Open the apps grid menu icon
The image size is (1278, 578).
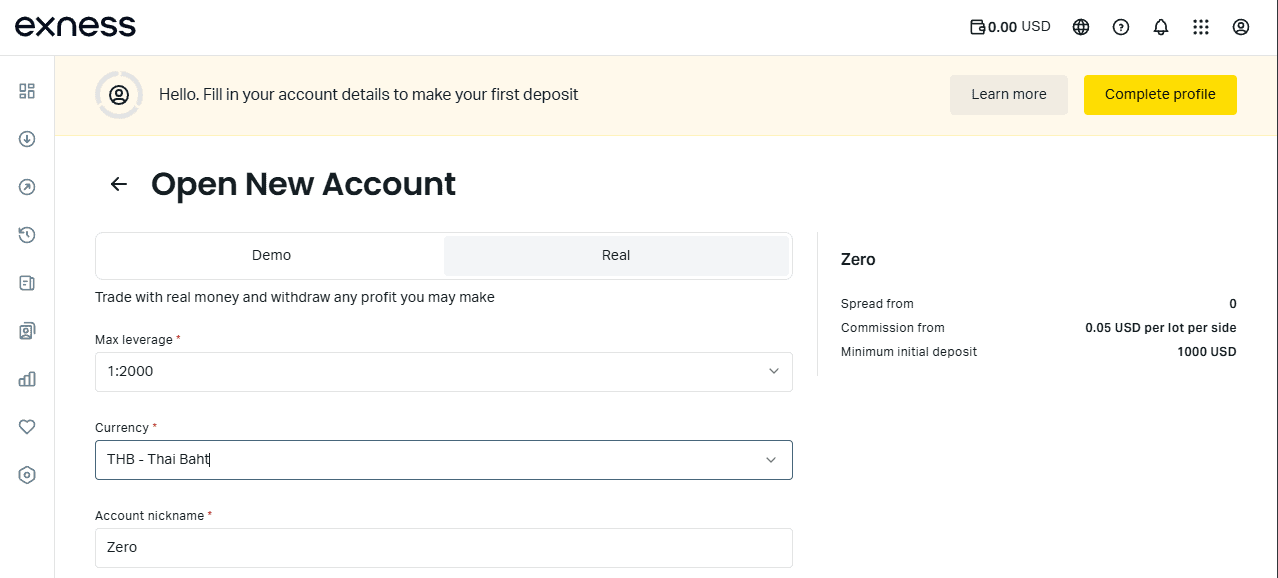coord(1201,27)
